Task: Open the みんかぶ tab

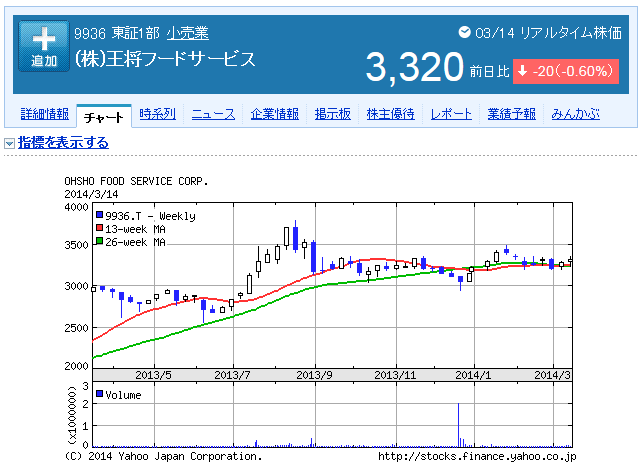Action: [575, 114]
